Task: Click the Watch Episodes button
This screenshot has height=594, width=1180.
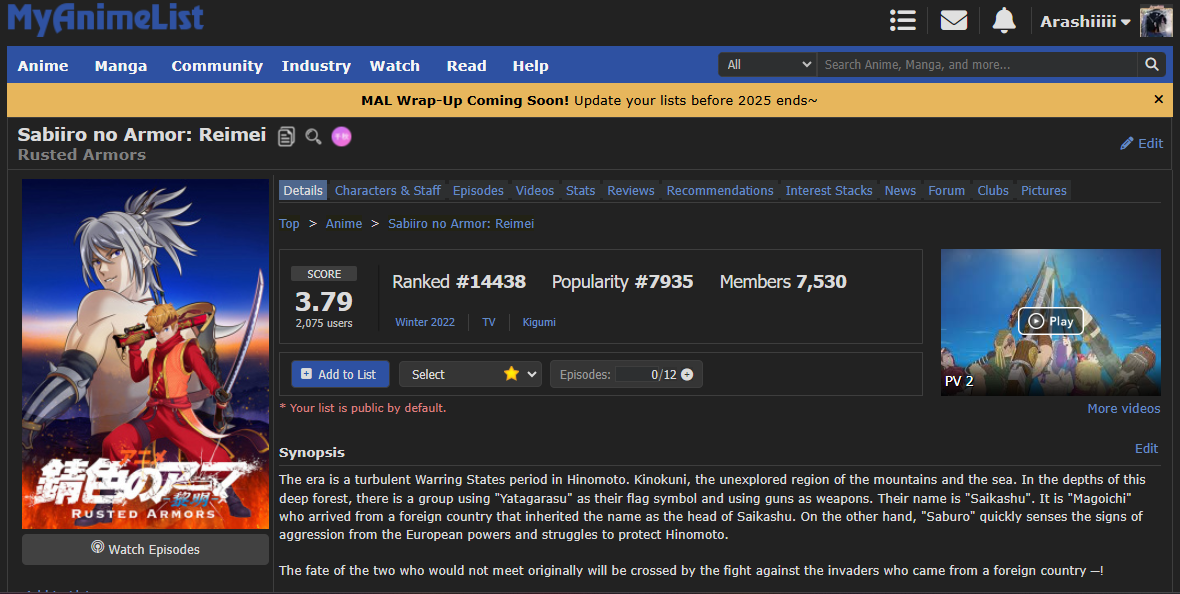Action: (145, 550)
